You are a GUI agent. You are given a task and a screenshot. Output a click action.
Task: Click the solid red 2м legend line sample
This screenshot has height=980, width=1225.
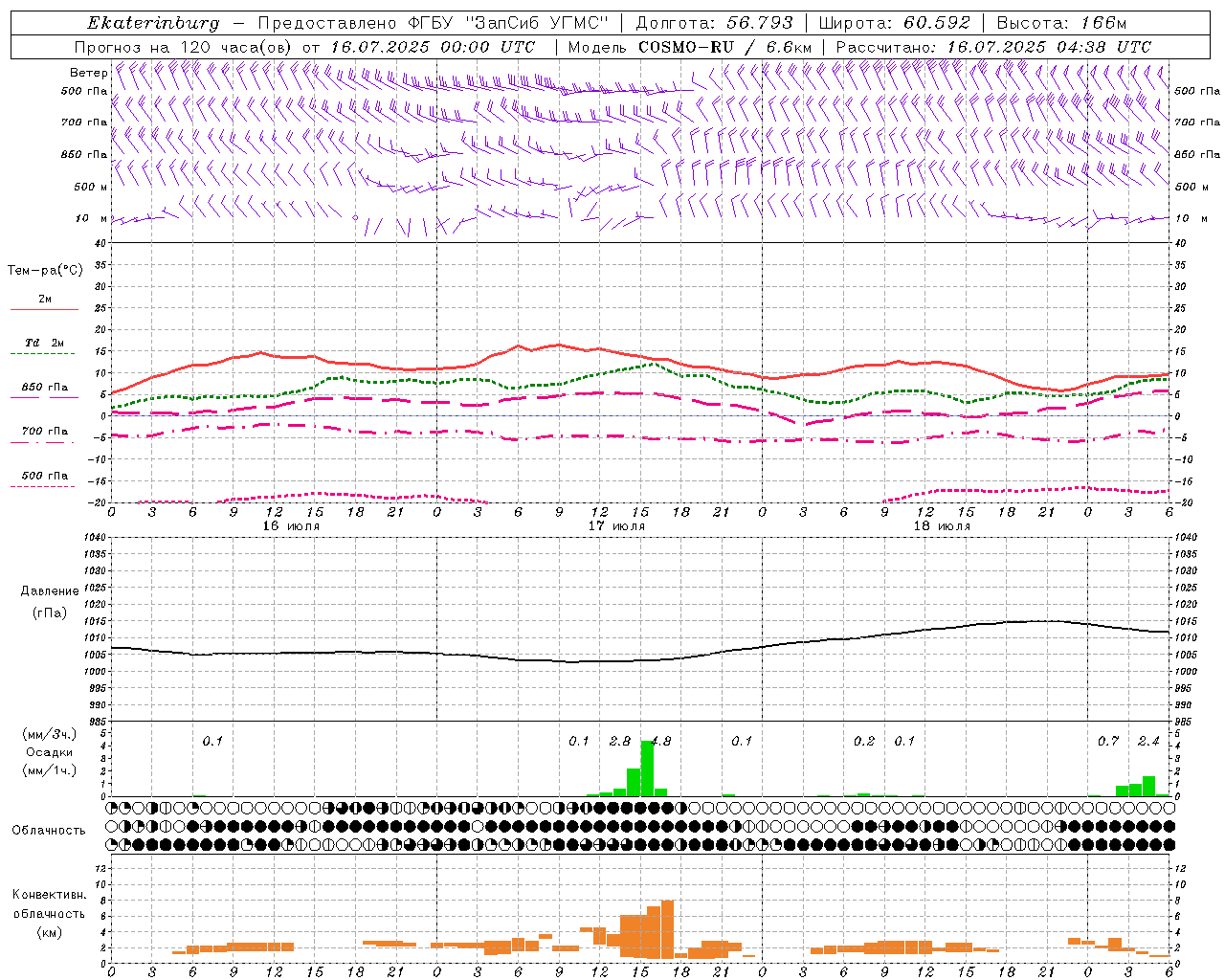44,310
